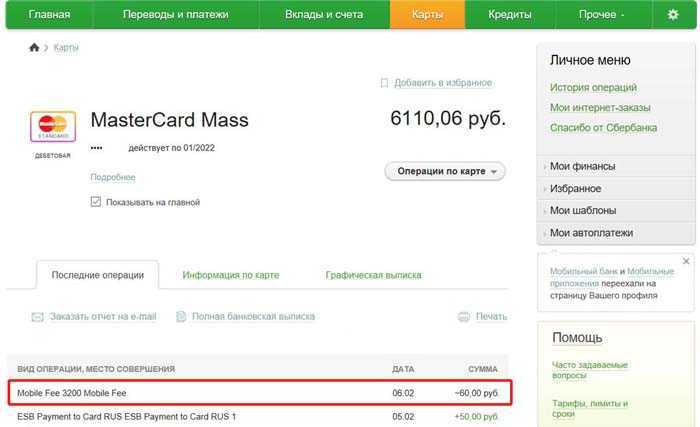The height and width of the screenshot is (427, 700).
Task: Open the settings gear in navigation bar
Action: (x=673, y=15)
